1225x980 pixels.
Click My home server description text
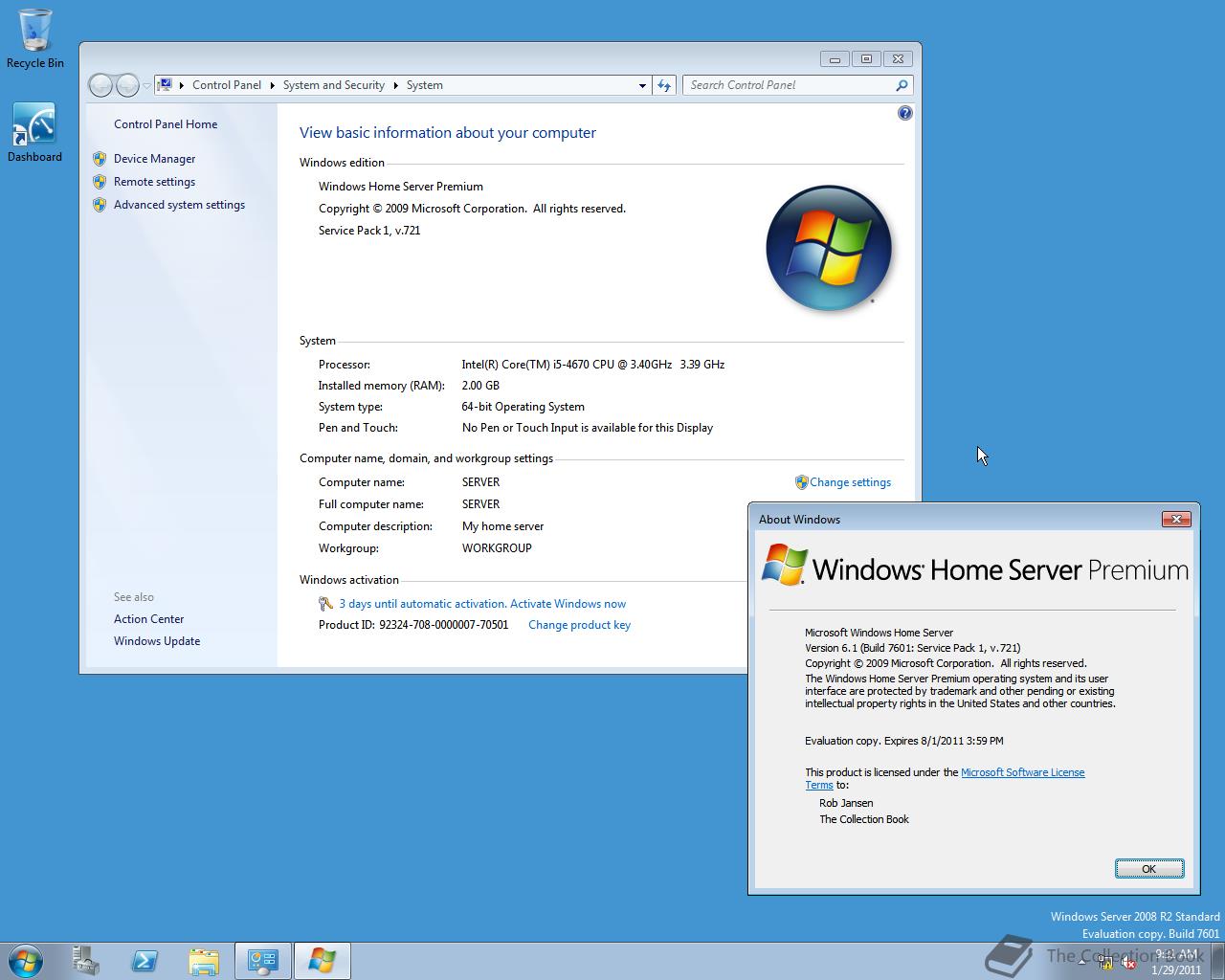(x=502, y=526)
